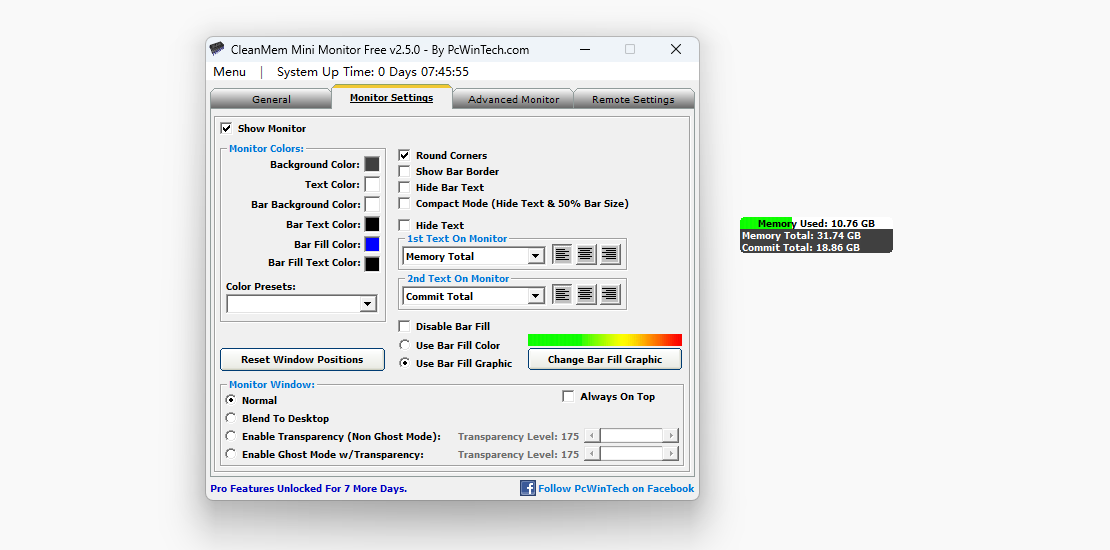
Task: Enable the Always On Top checkbox
Action: pyautogui.click(x=568, y=396)
